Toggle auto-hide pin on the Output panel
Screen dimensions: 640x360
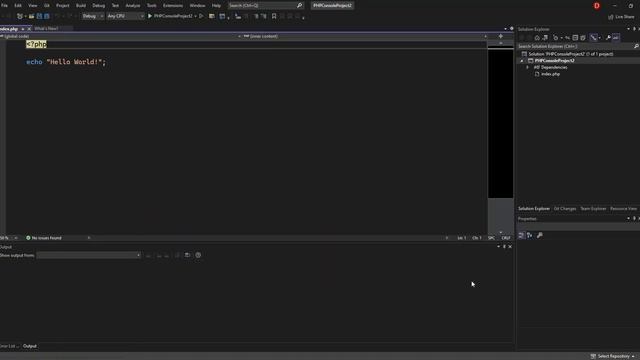pos(504,247)
